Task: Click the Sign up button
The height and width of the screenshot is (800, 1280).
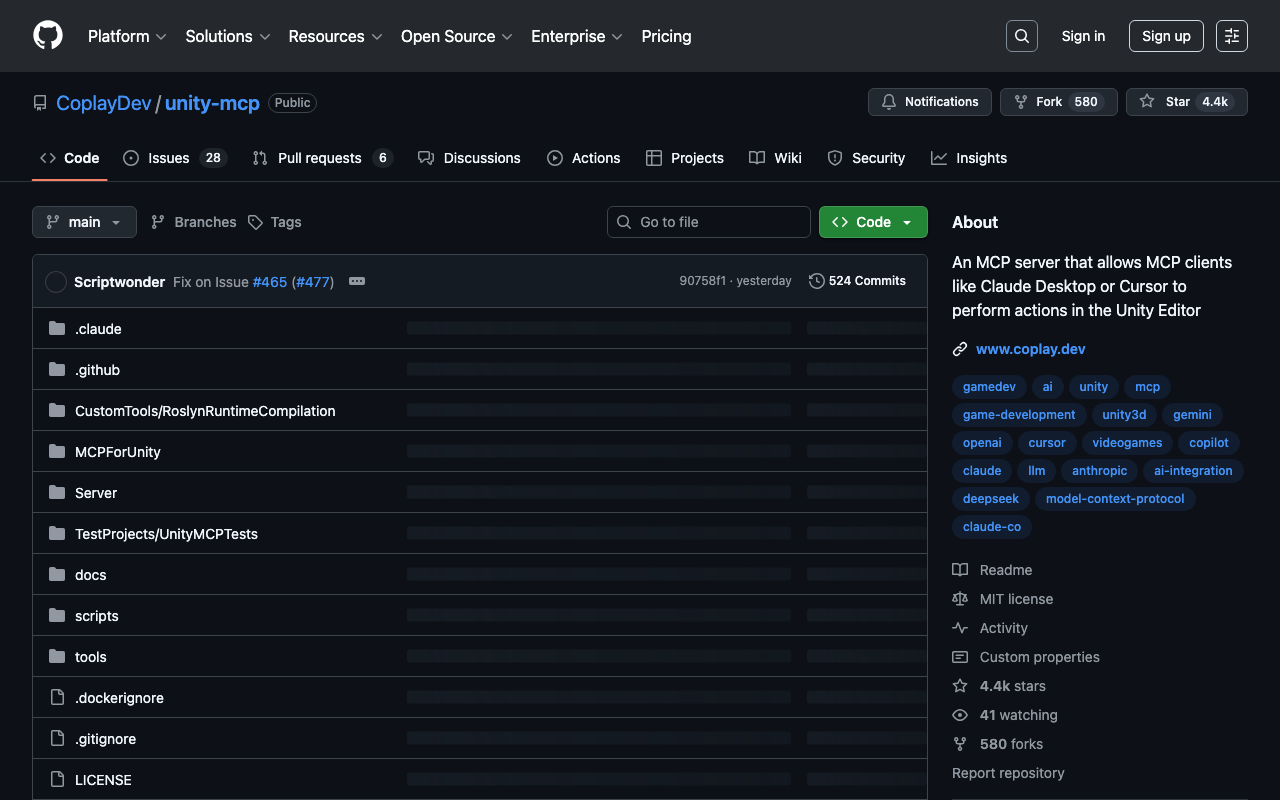Action: 1166,36
